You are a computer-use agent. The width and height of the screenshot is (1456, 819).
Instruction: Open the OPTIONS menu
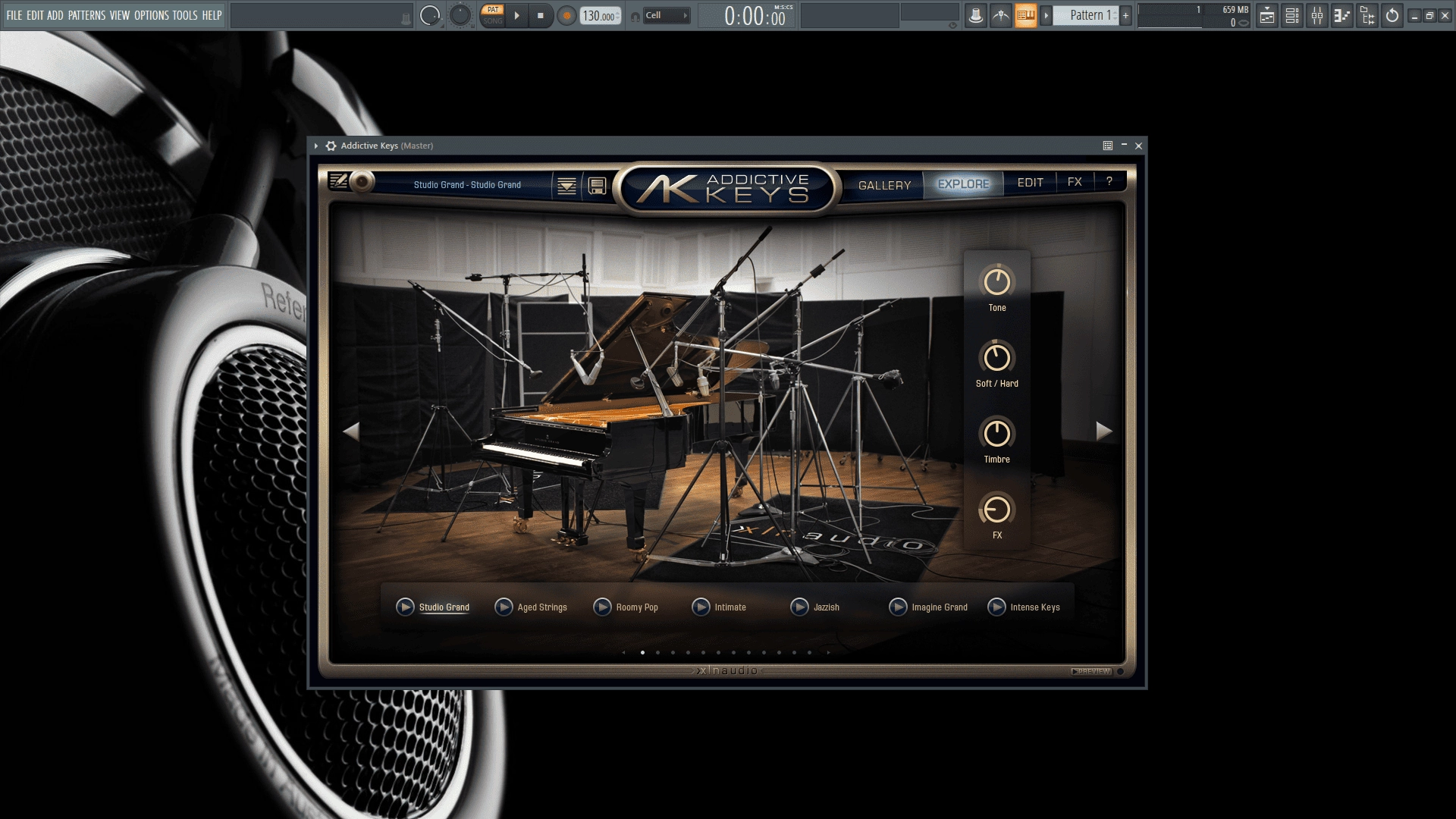[x=152, y=15]
